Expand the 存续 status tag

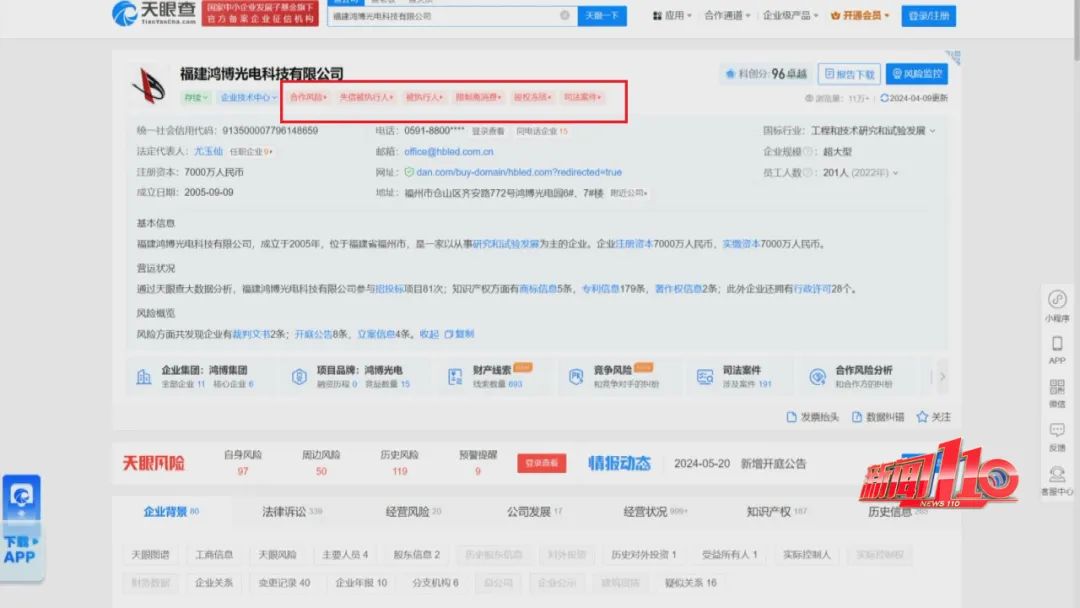pyautogui.click(x=196, y=98)
